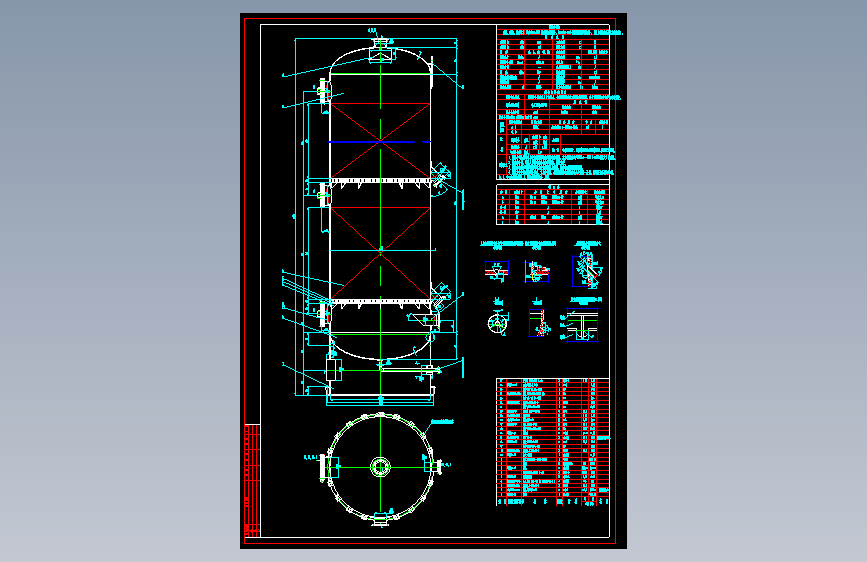Click the design data table at top right
This screenshot has width=867, height=562.
pyautogui.click(x=553, y=102)
